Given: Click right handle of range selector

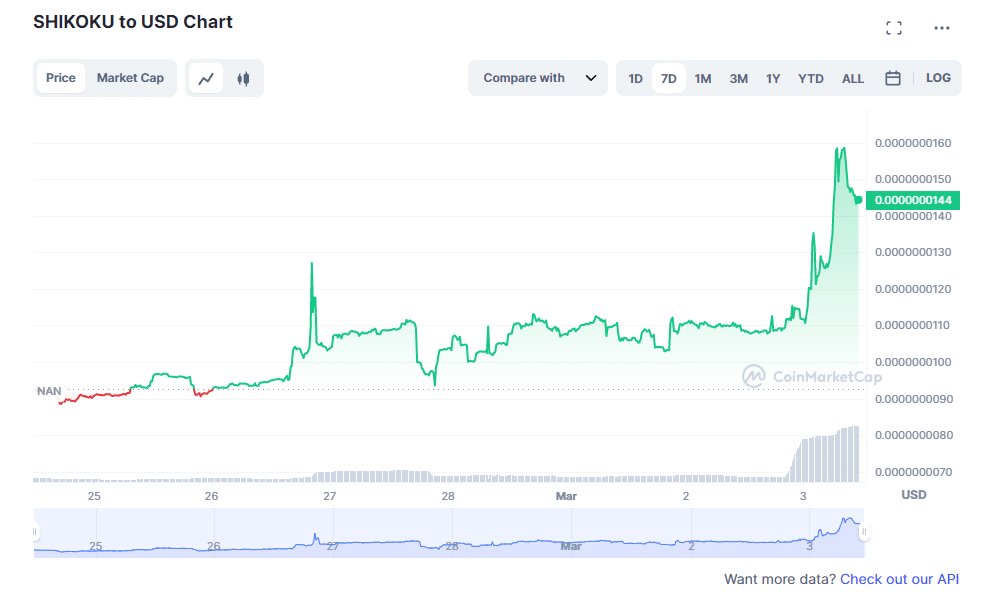Looking at the screenshot, I should click(864, 532).
